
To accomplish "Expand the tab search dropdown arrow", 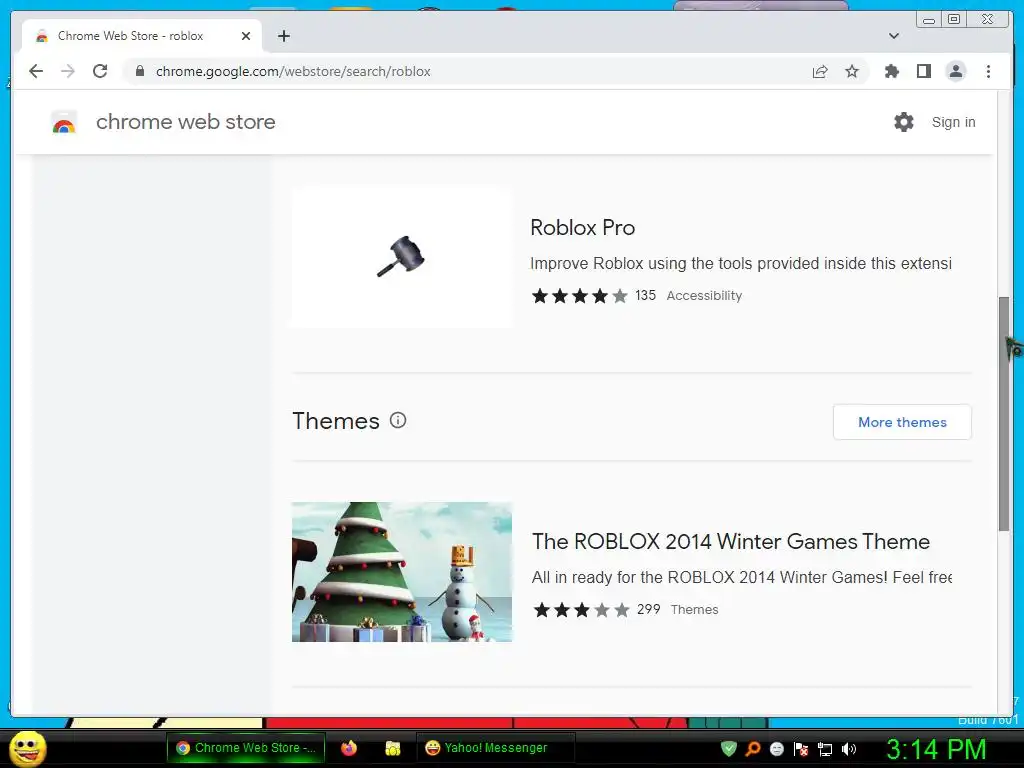I will click(x=893, y=36).
